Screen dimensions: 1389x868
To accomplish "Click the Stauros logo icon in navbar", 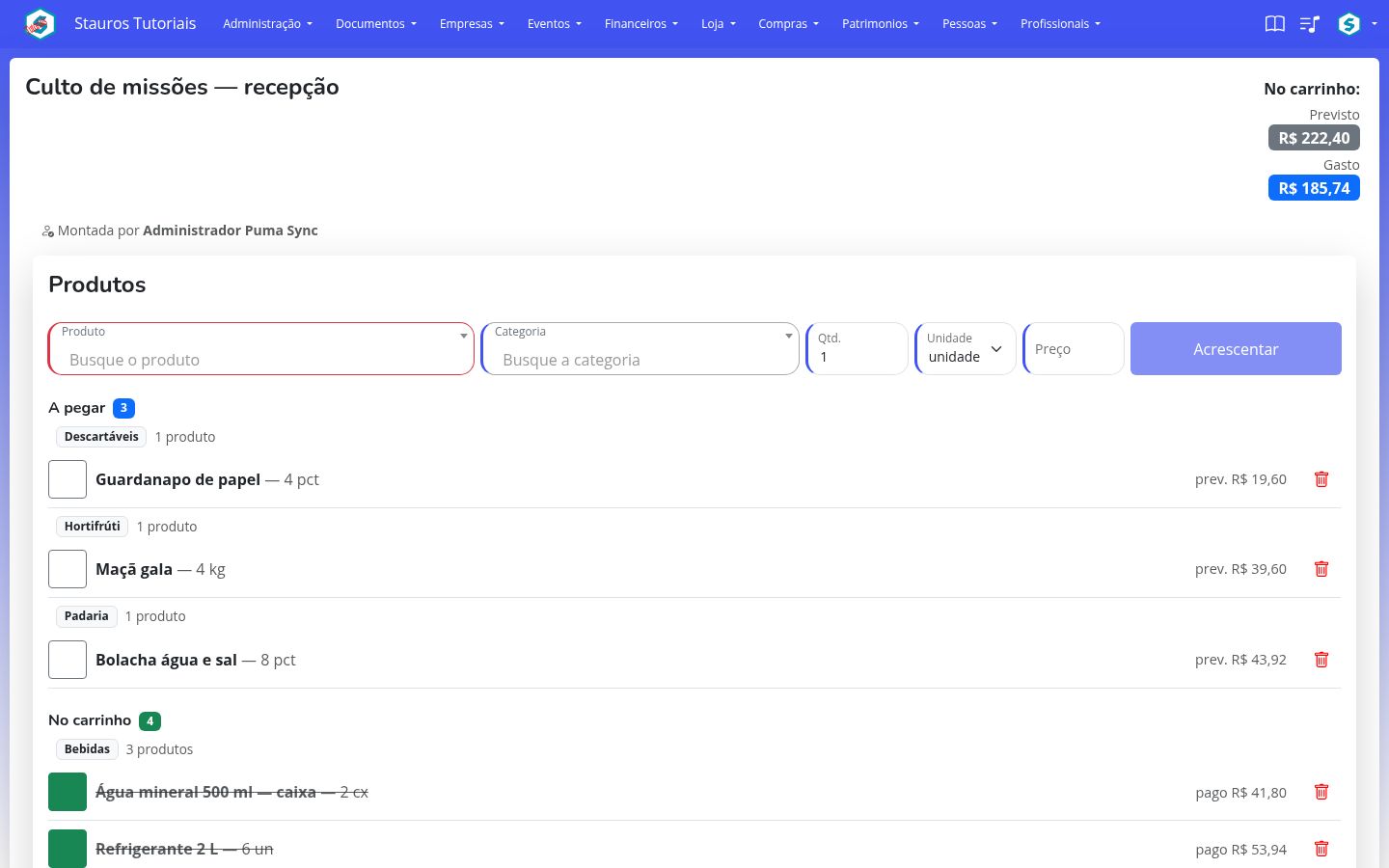I will [x=41, y=23].
